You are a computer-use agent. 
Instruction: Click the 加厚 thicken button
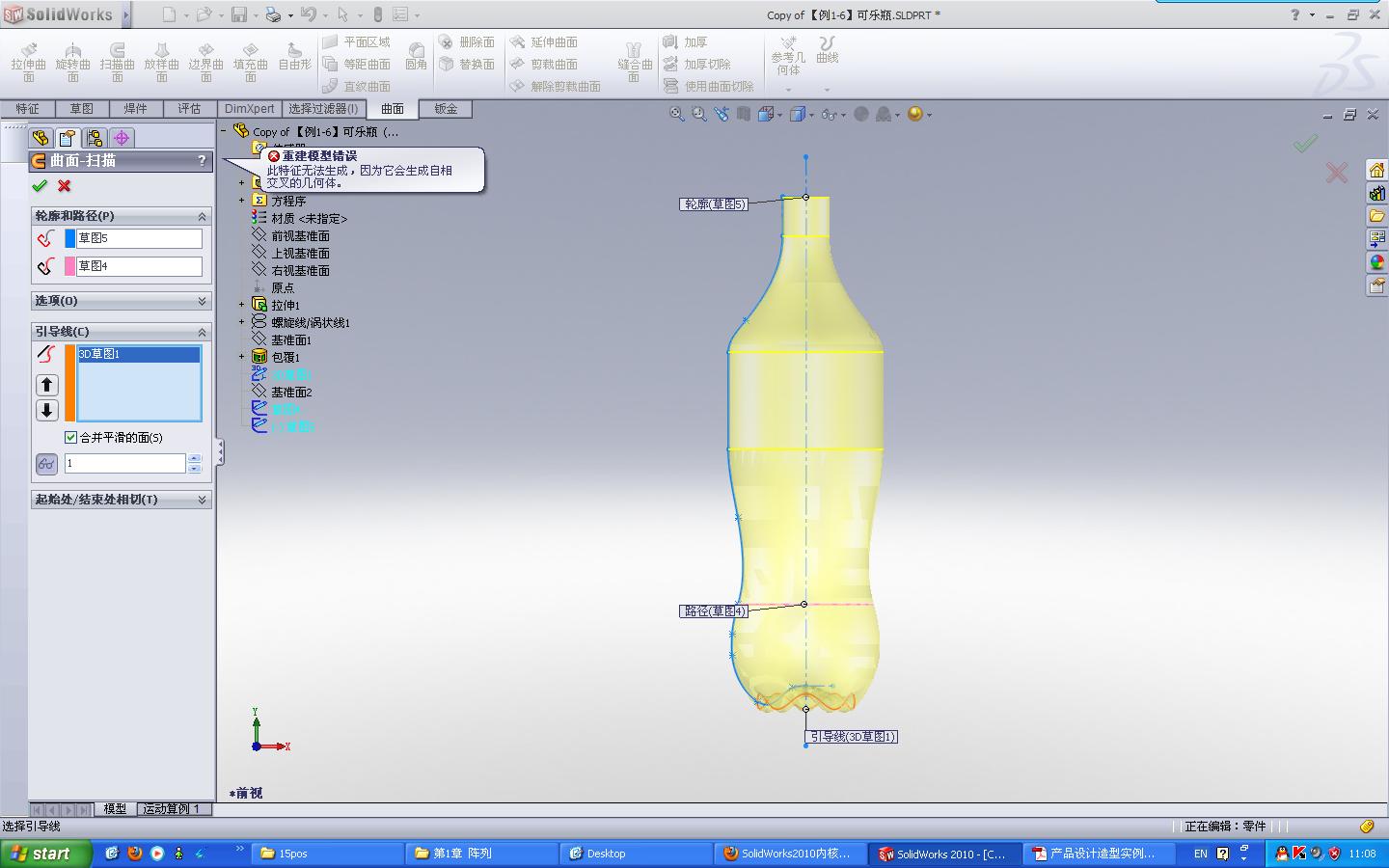pos(686,41)
